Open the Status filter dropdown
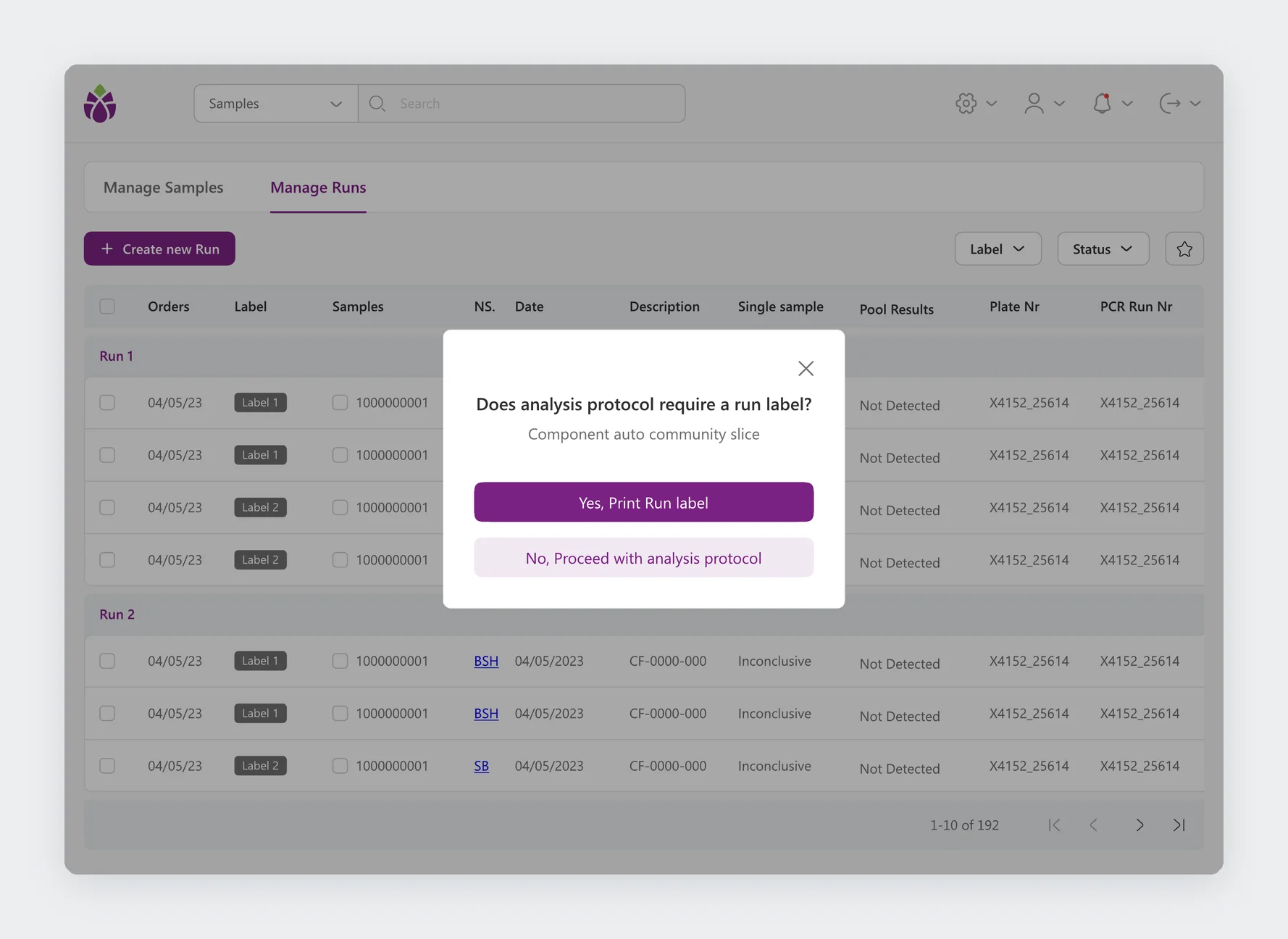This screenshot has width=1288, height=939. tap(1103, 249)
